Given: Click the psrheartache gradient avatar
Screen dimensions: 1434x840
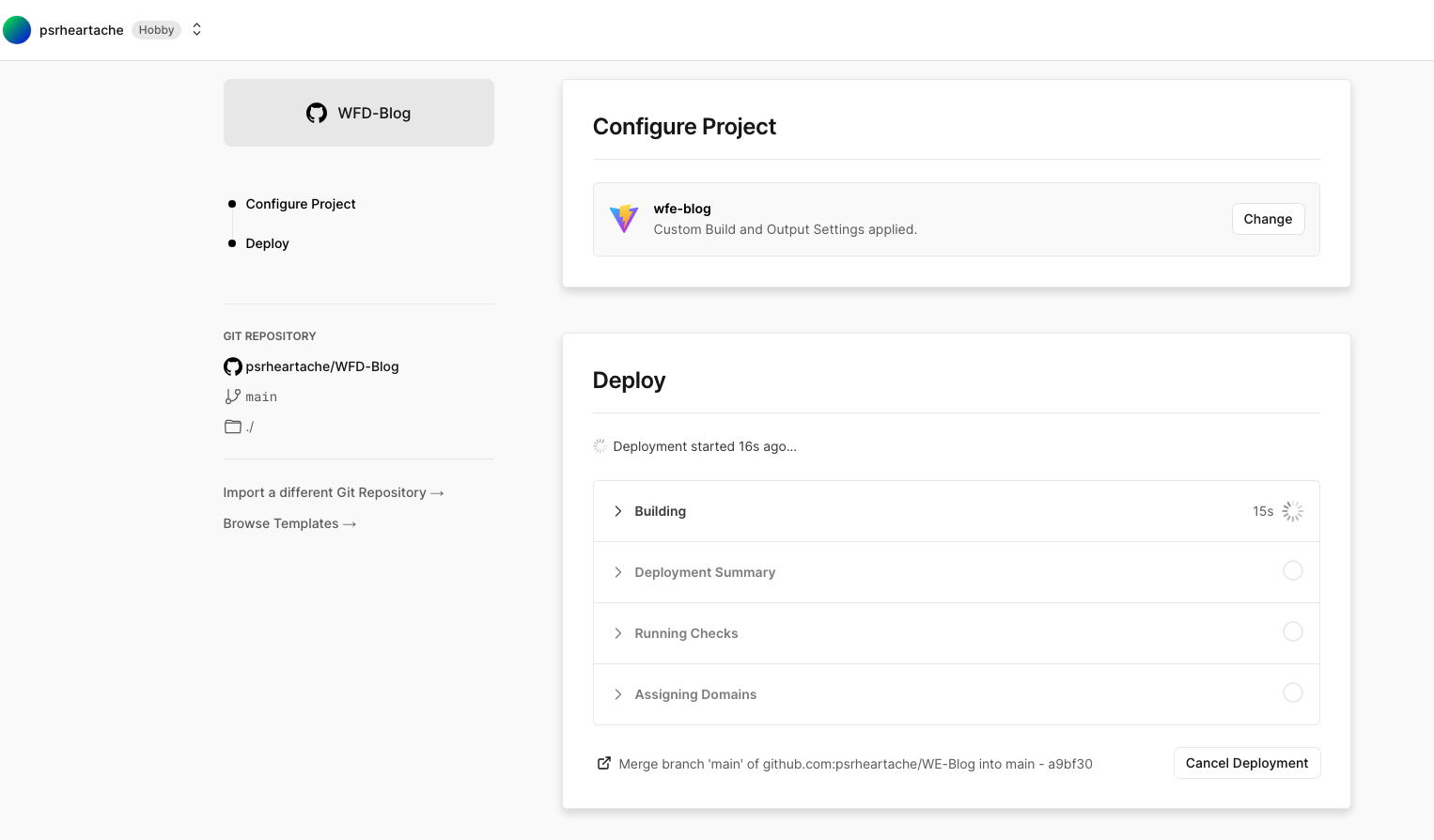Looking at the screenshot, I should 17,30.
